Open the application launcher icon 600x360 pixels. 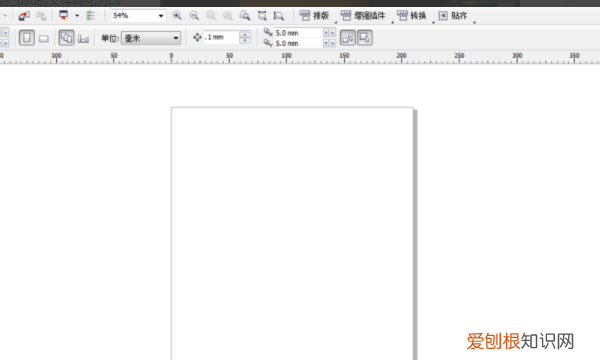(x=64, y=15)
